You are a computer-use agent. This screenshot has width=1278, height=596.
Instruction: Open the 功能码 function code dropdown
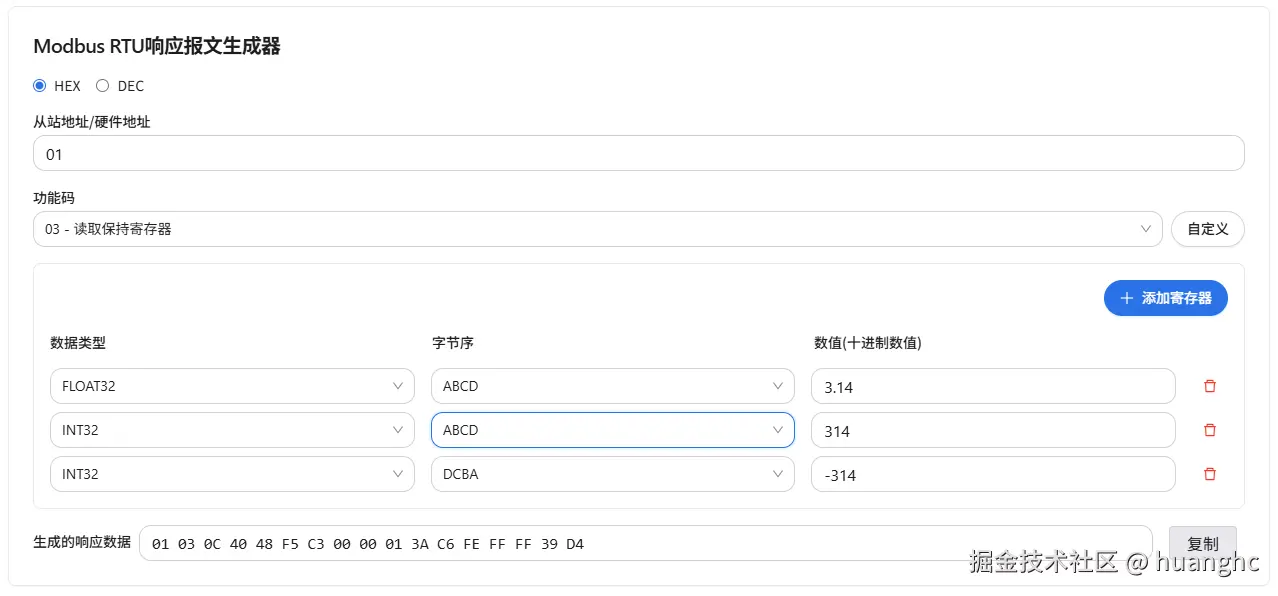click(x=597, y=229)
